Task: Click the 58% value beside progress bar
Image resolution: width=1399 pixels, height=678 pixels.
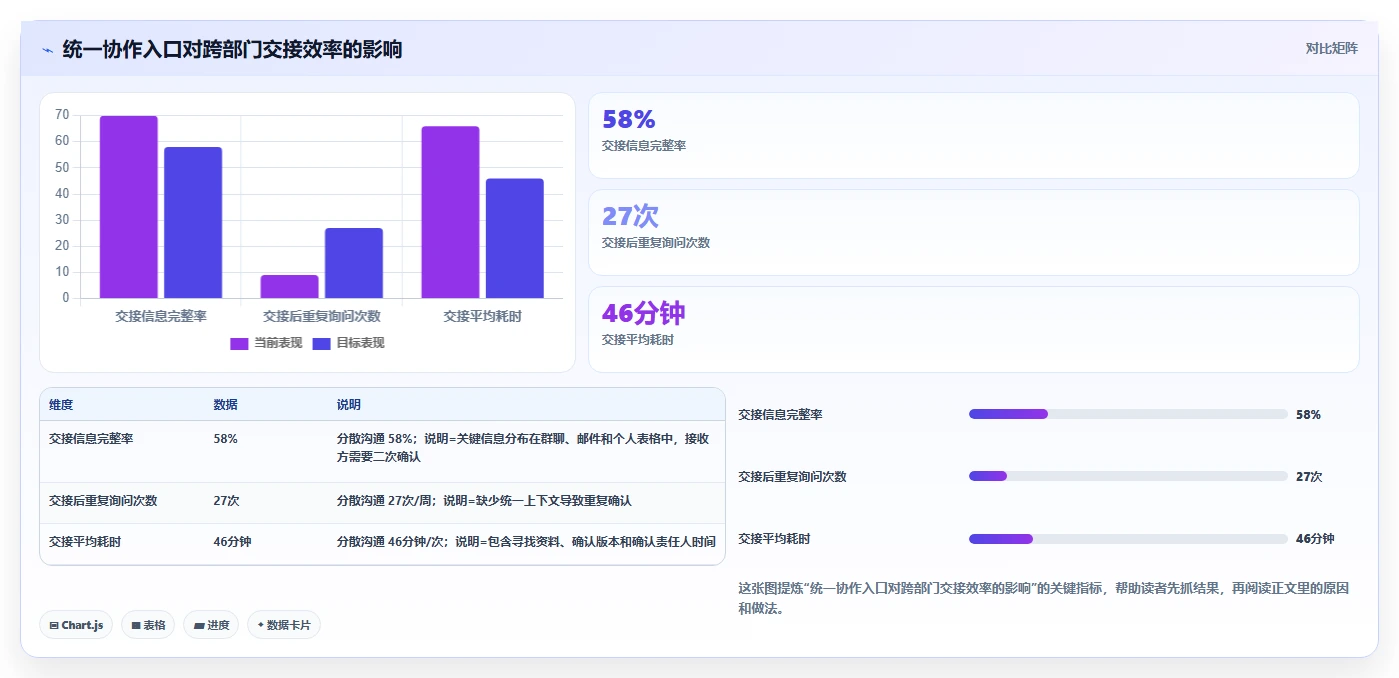Action: click(x=1308, y=415)
